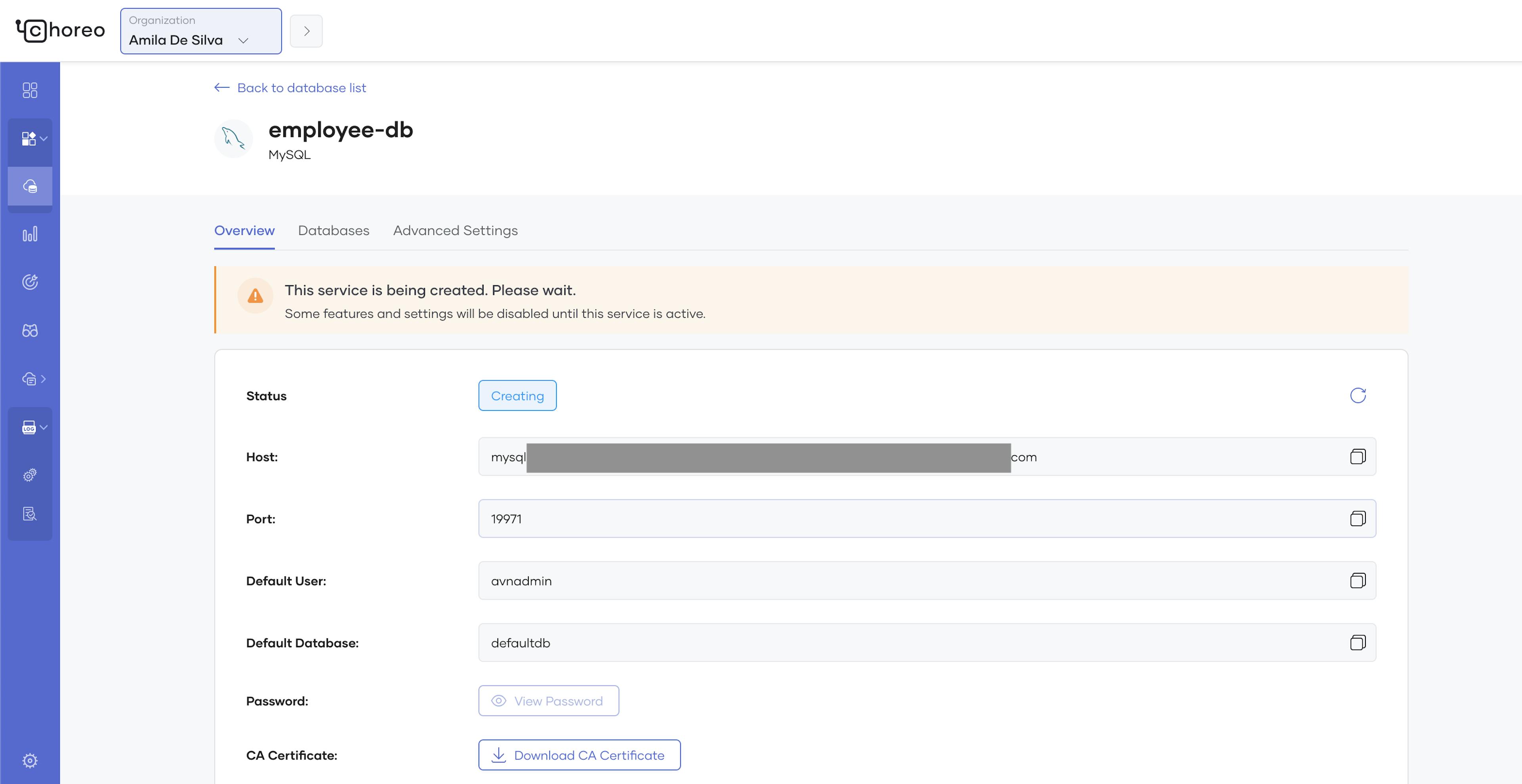Viewport: 1522px width, 784px height.
Task: Copy the Port number 19971
Action: point(1357,518)
